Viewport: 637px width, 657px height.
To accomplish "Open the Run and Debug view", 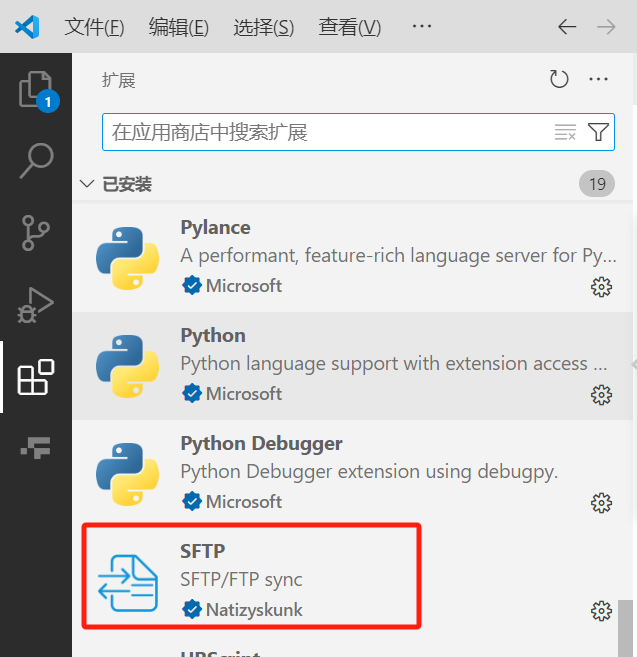I will point(36,305).
